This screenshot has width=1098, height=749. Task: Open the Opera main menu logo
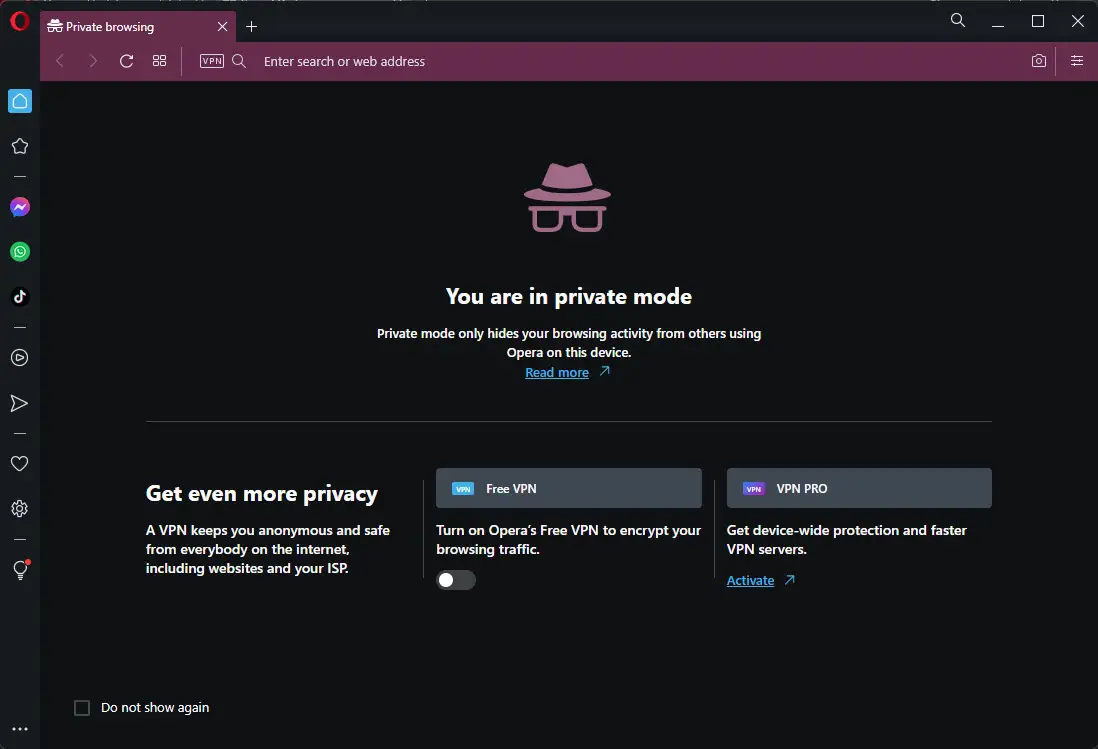20,22
